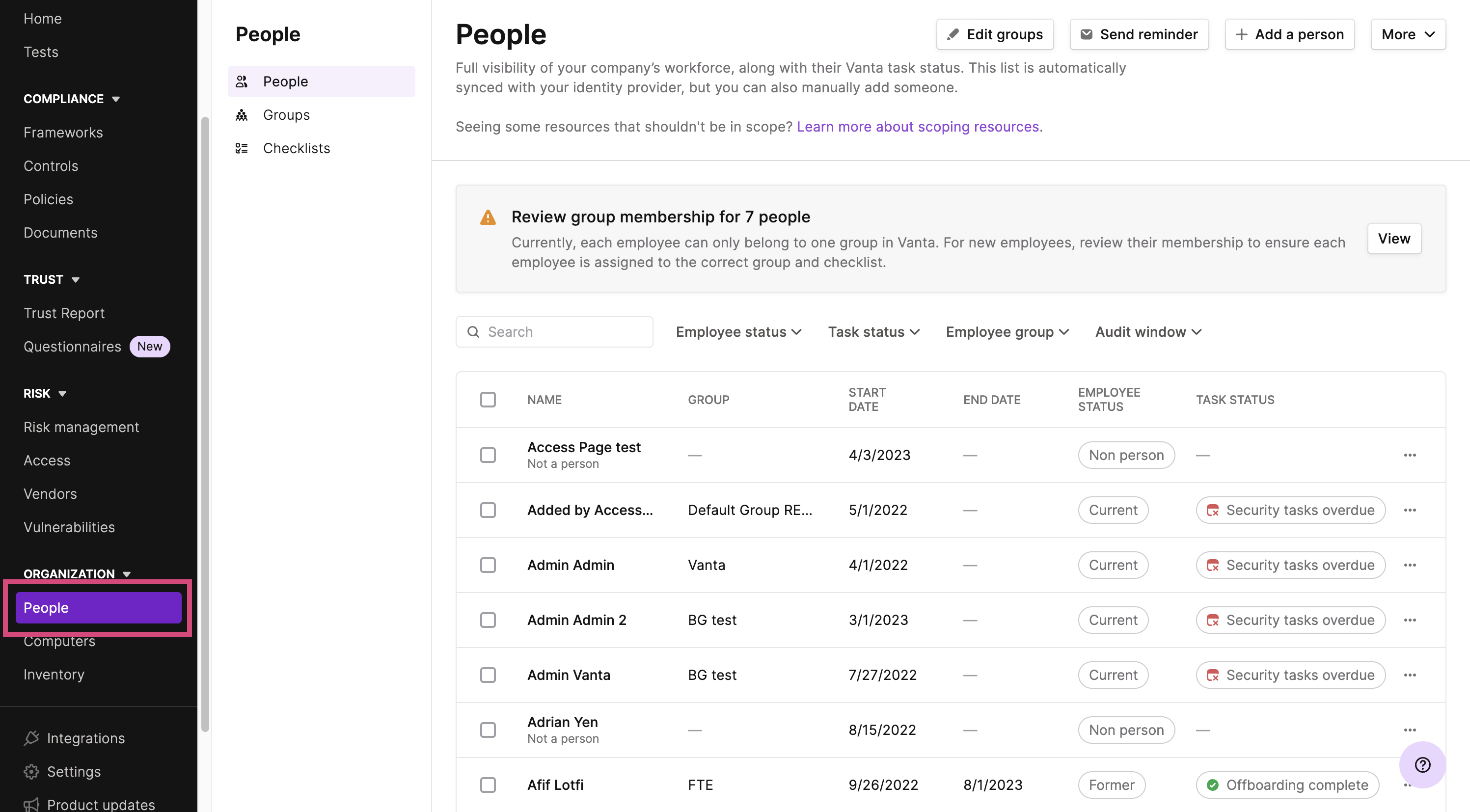Viewport: 1470px width, 812px height.
Task: Click the Admin Vanta name cell
Action: [x=569, y=675]
